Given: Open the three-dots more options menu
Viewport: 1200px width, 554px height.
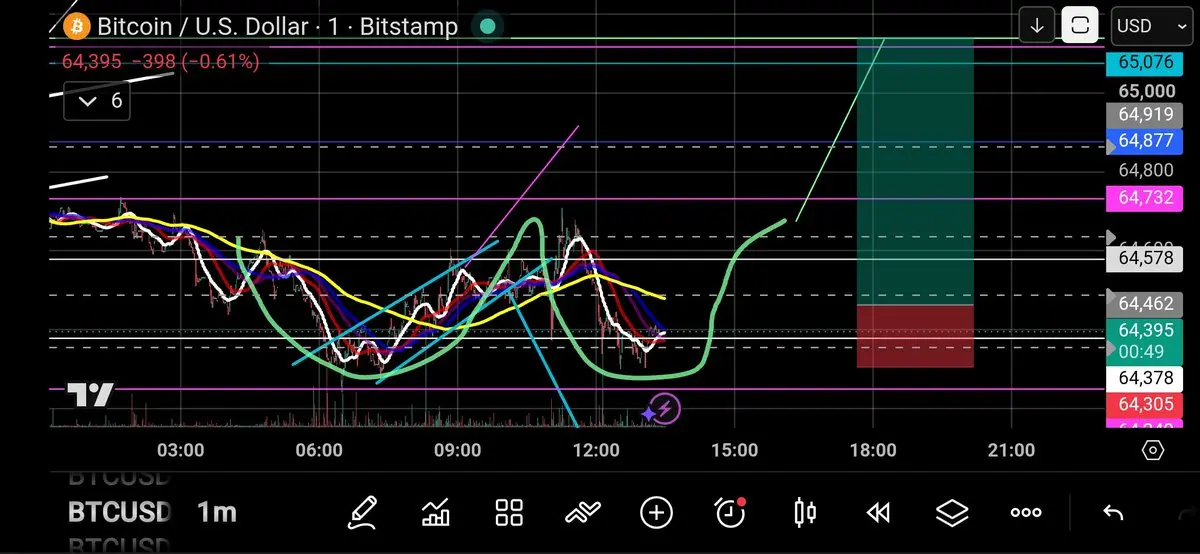Looking at the screenshot, I should [x=1026, y=513].
